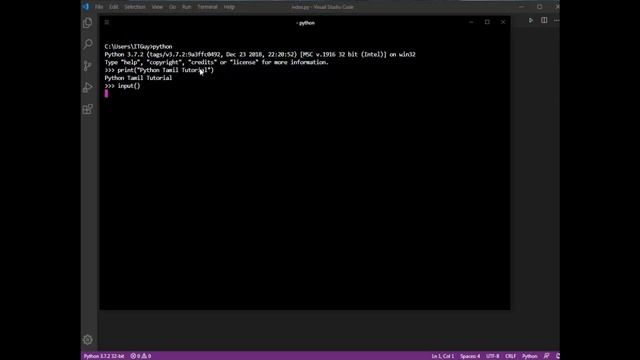Image resolution: width=640 pixels, height=360 pixels.
Task: Open the More Actions ellipsis in editor
Action: [556, 20]
